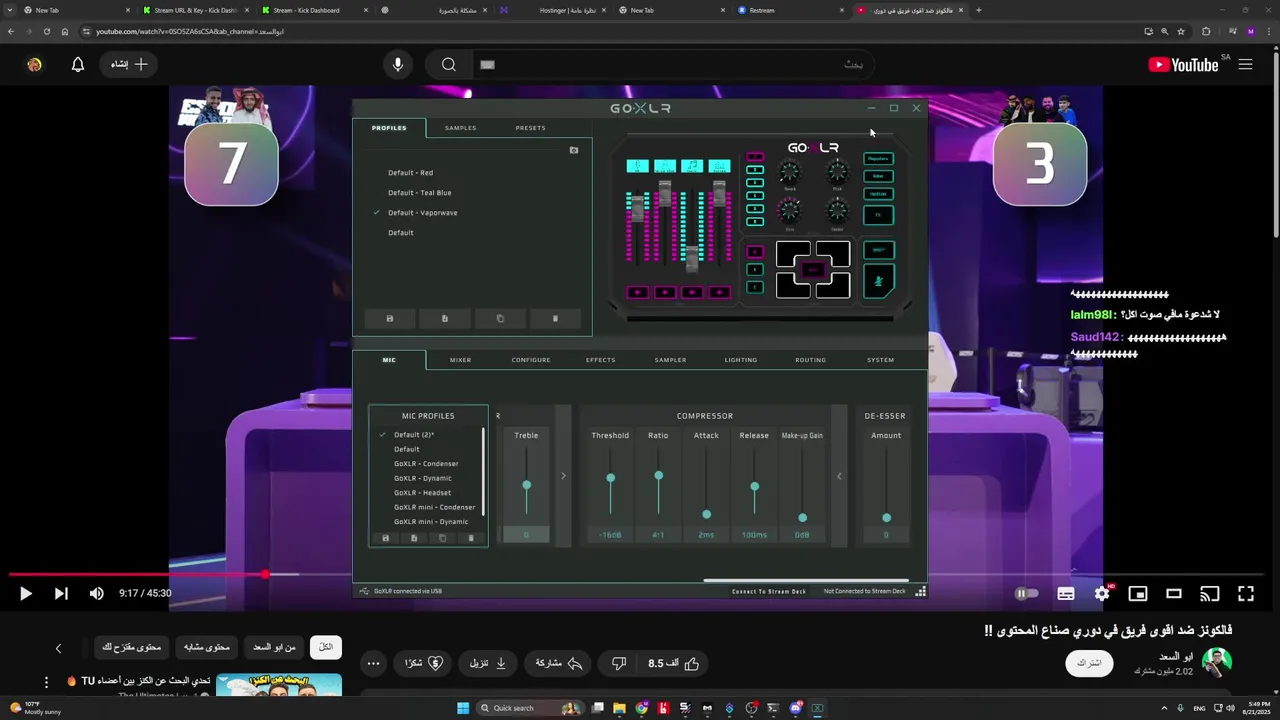Play the YouTube video
Image resolution: width=1280 pixels, height=720 pixels.
[x=25, y=593]
